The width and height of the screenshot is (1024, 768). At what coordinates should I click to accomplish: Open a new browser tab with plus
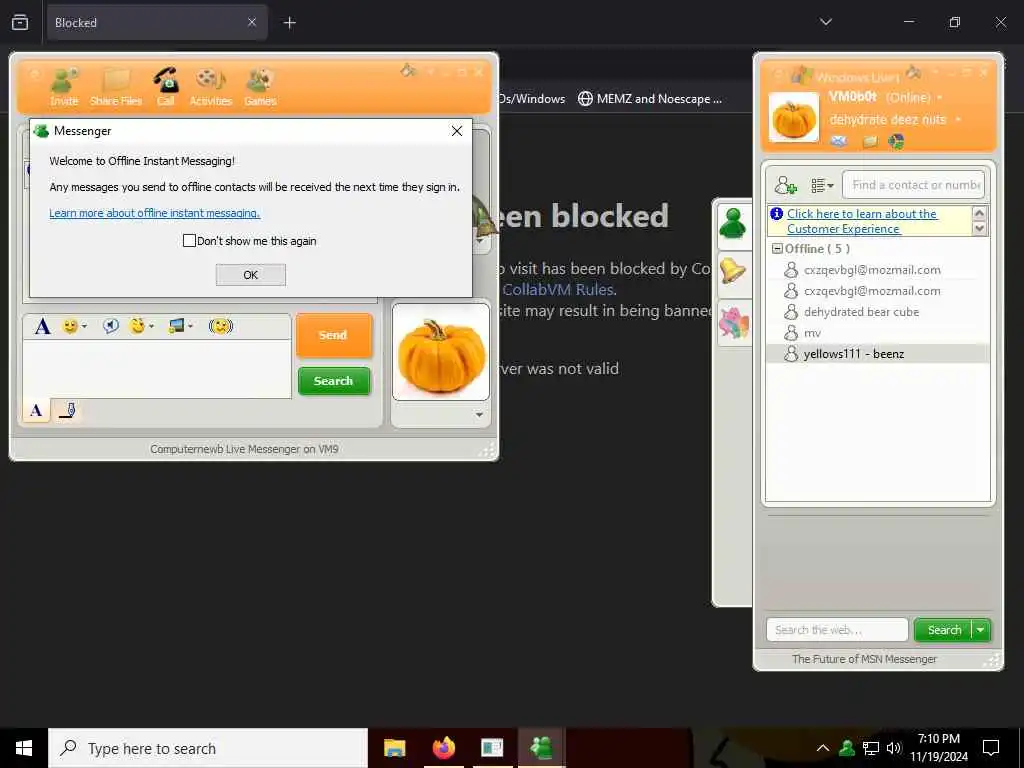click(x=289, y=23)
